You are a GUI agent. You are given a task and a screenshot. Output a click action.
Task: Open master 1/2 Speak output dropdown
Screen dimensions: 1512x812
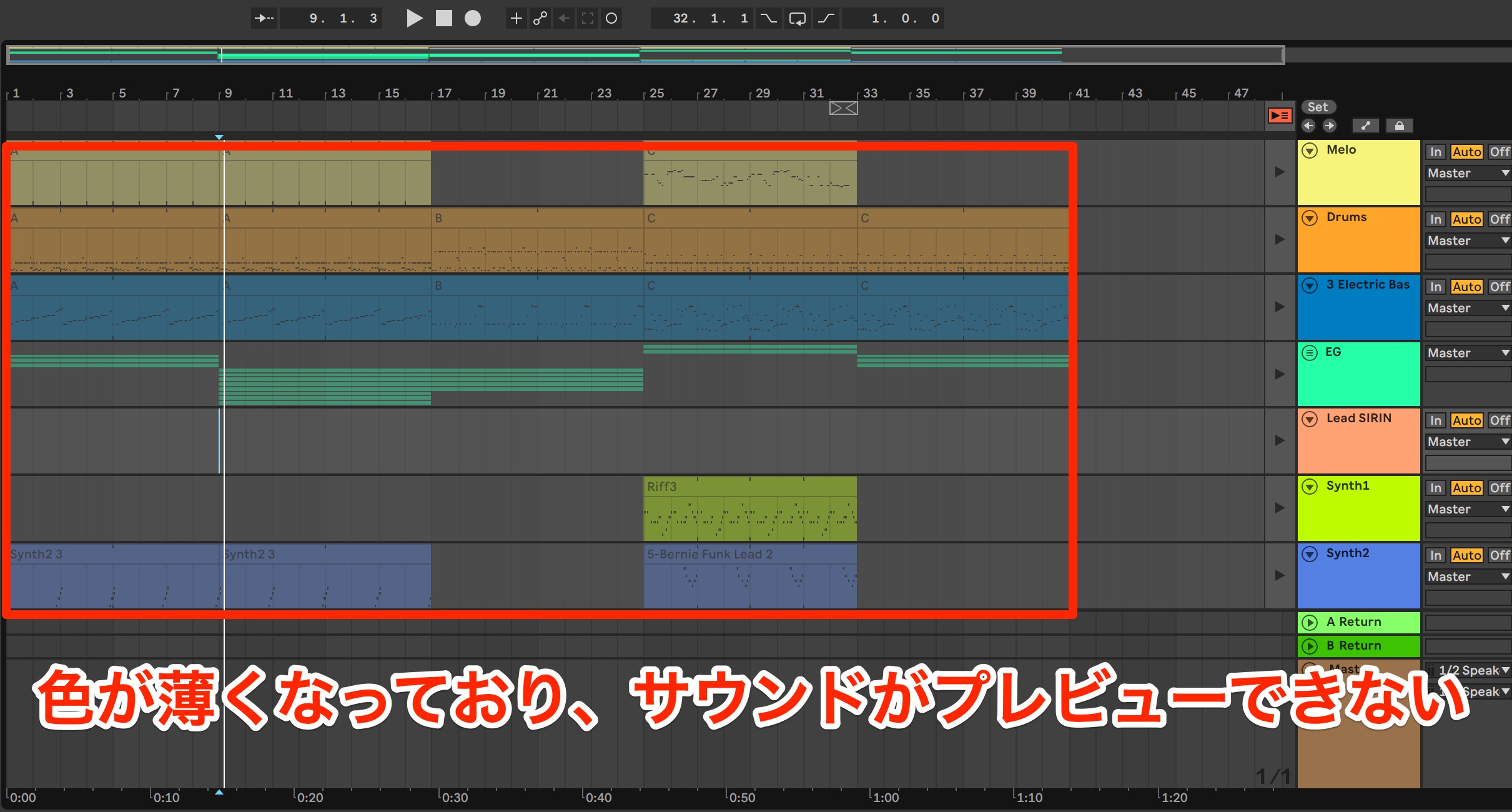click(x=1468, y=670)
